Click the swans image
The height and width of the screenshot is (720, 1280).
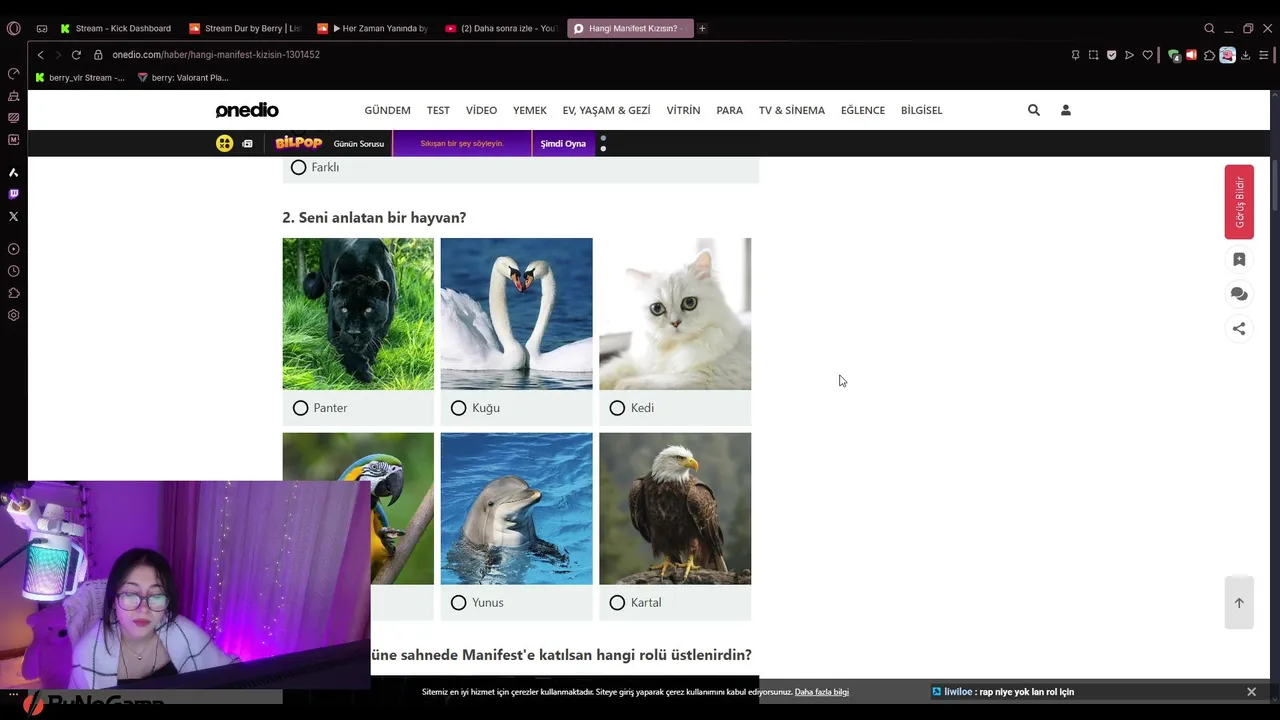point(516,314)
